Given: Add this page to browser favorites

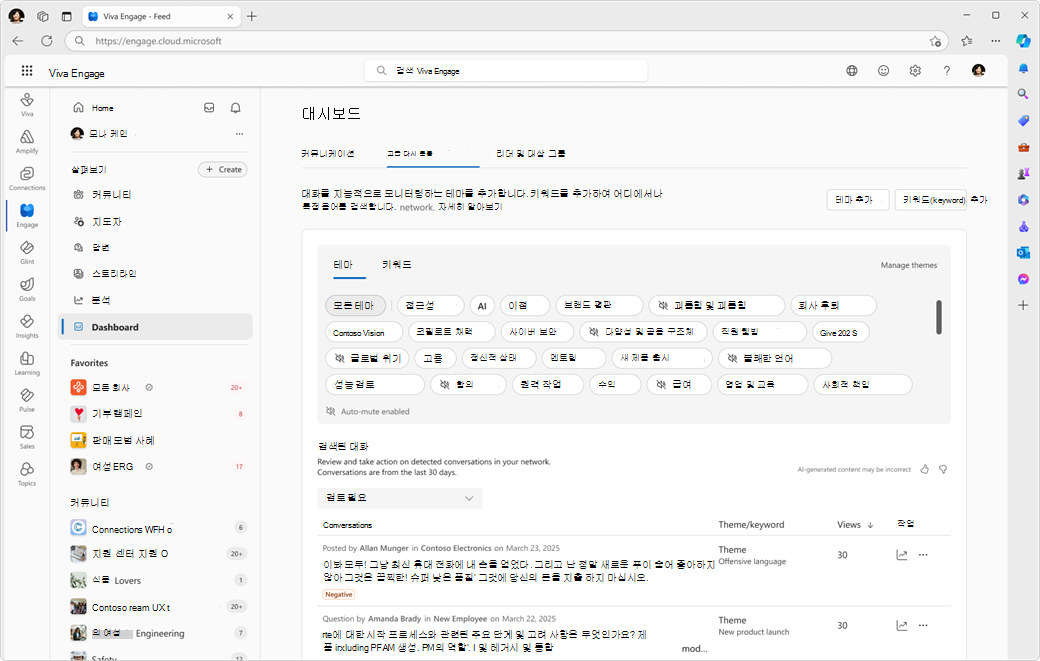Looking at the screenshot, I should (935, 41).
